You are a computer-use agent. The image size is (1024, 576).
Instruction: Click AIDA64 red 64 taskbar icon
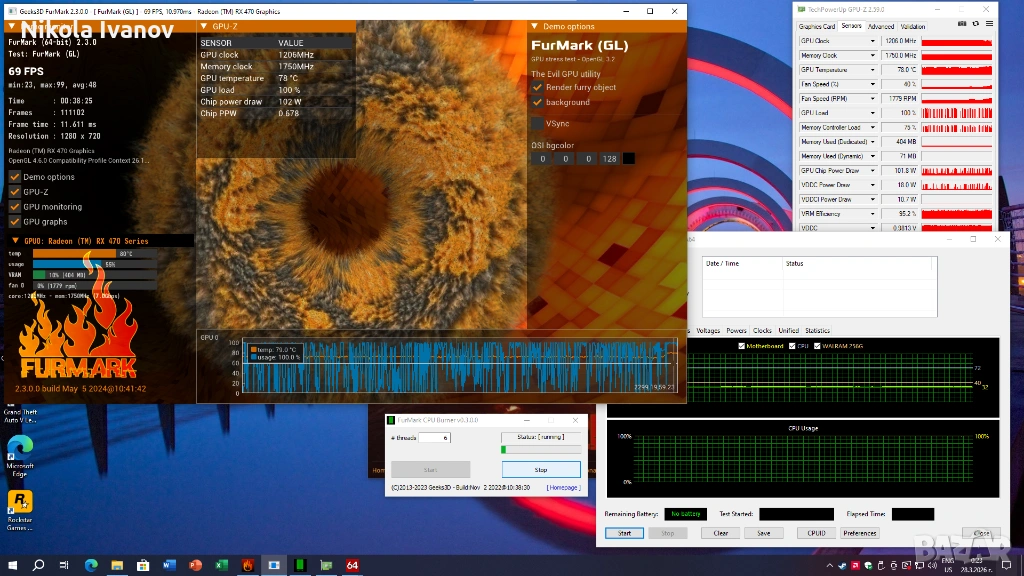(x=352, y=565)
